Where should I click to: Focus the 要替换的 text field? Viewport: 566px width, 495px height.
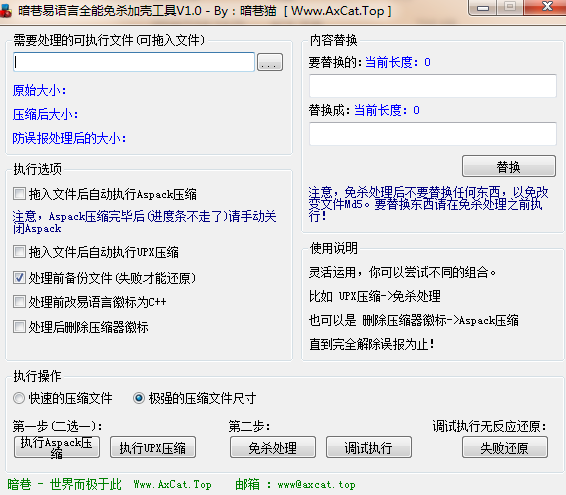433,86
